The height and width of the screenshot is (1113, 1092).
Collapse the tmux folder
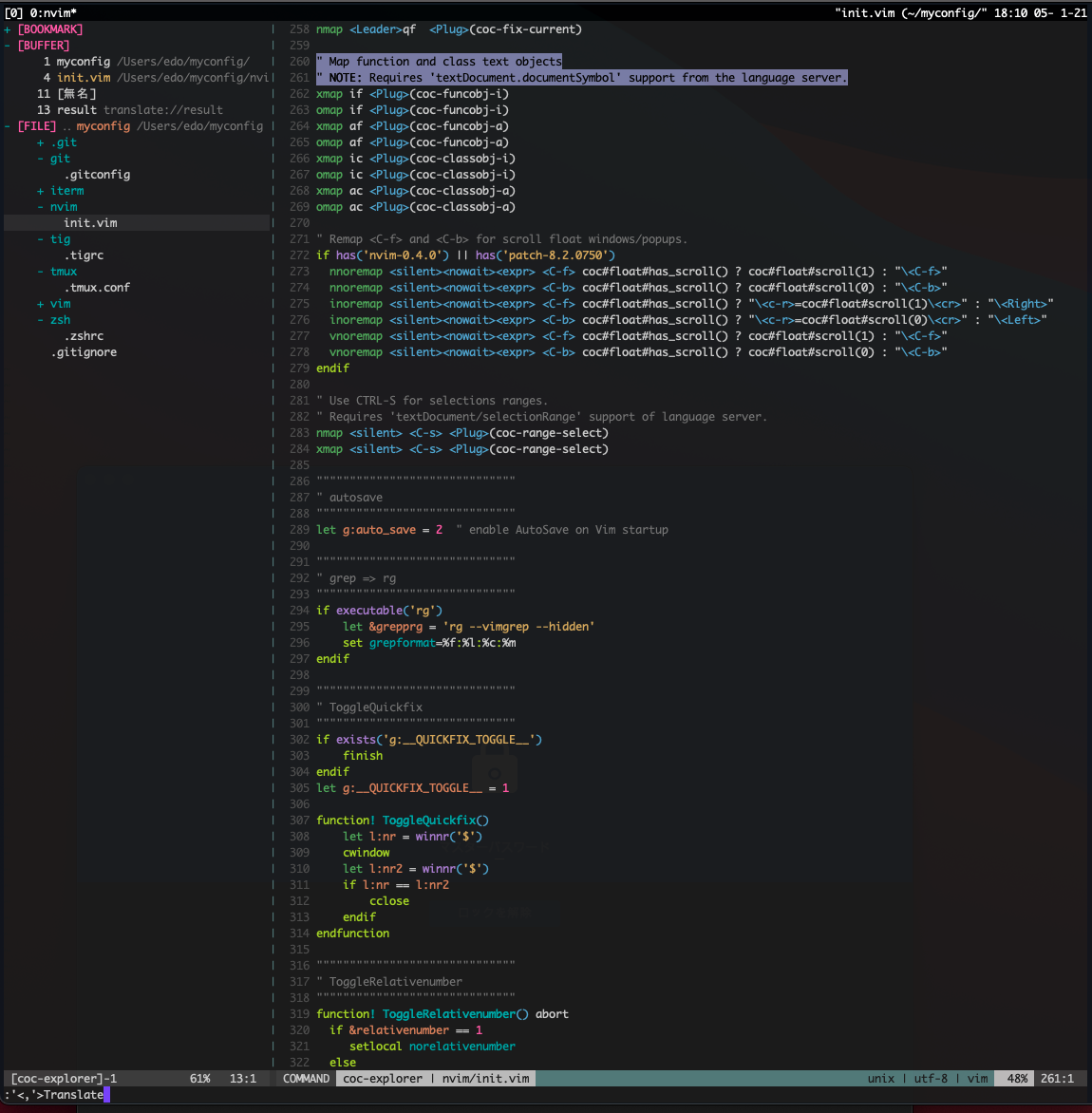41,272
